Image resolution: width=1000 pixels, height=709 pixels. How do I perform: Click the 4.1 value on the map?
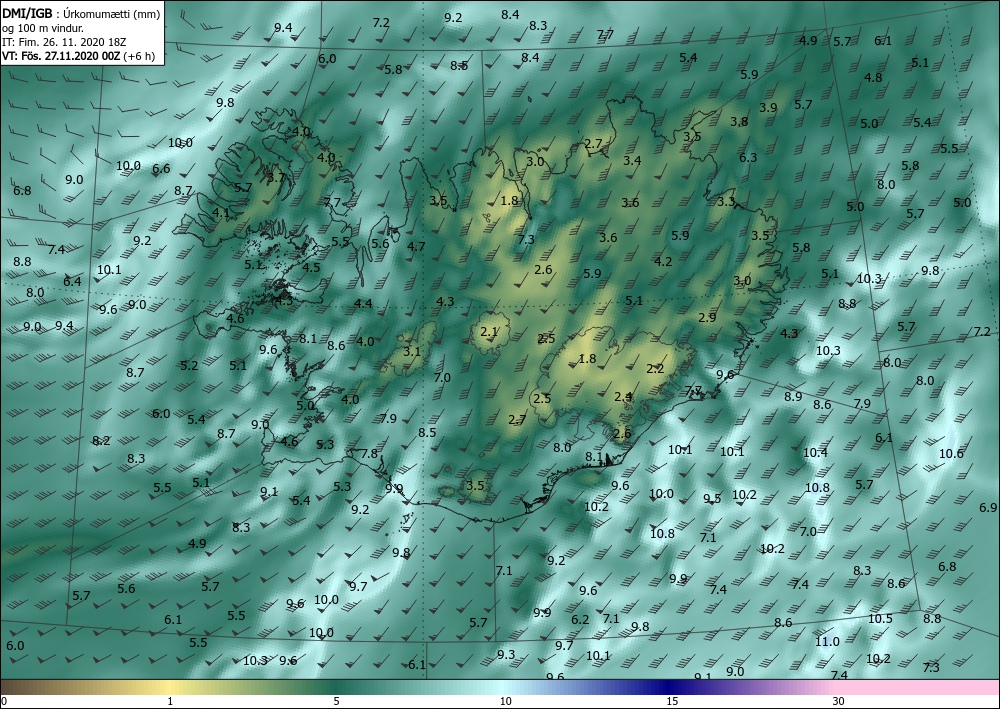pyautogui.click(x=221, y=212)
